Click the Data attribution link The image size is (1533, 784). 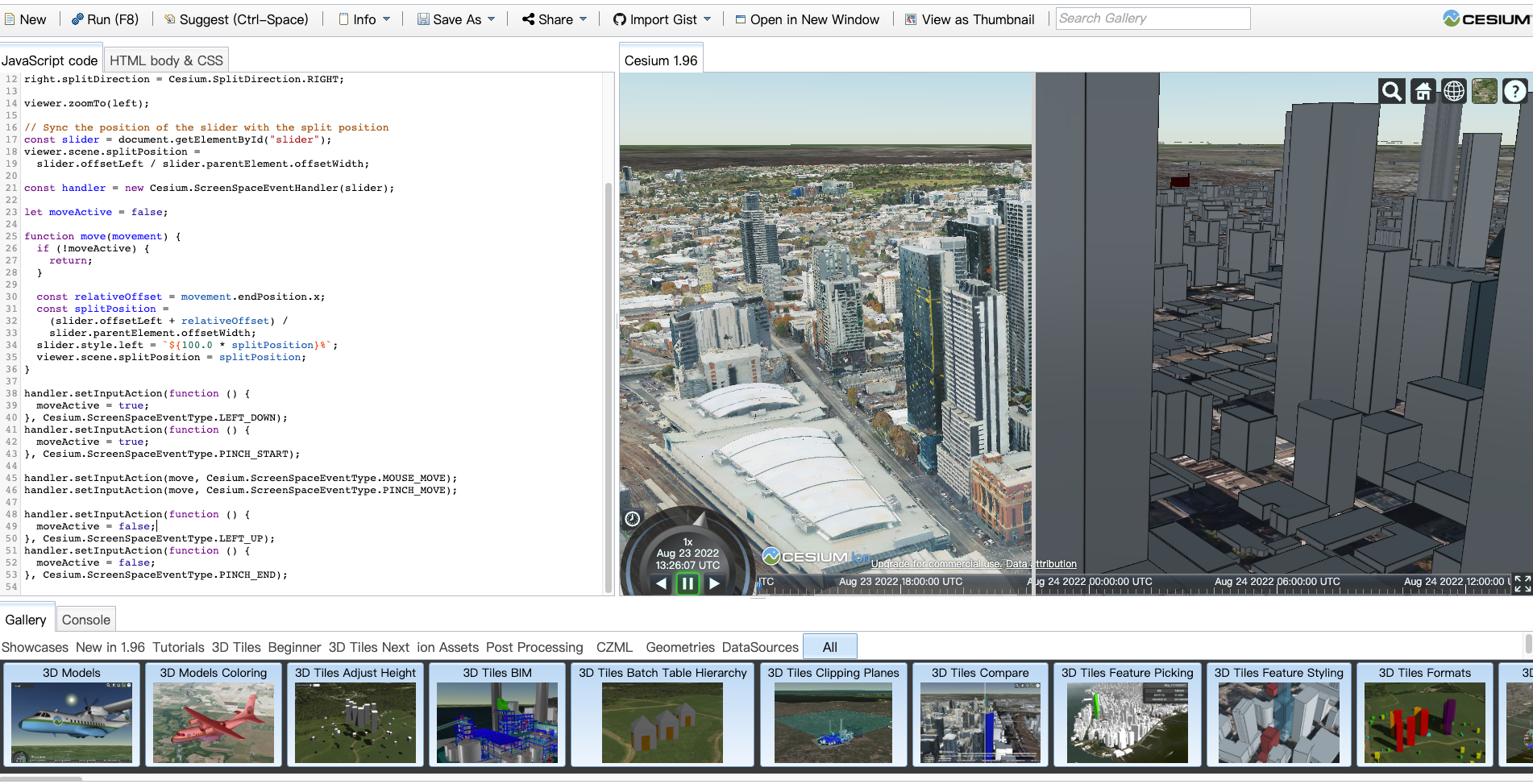[1041, 563]
